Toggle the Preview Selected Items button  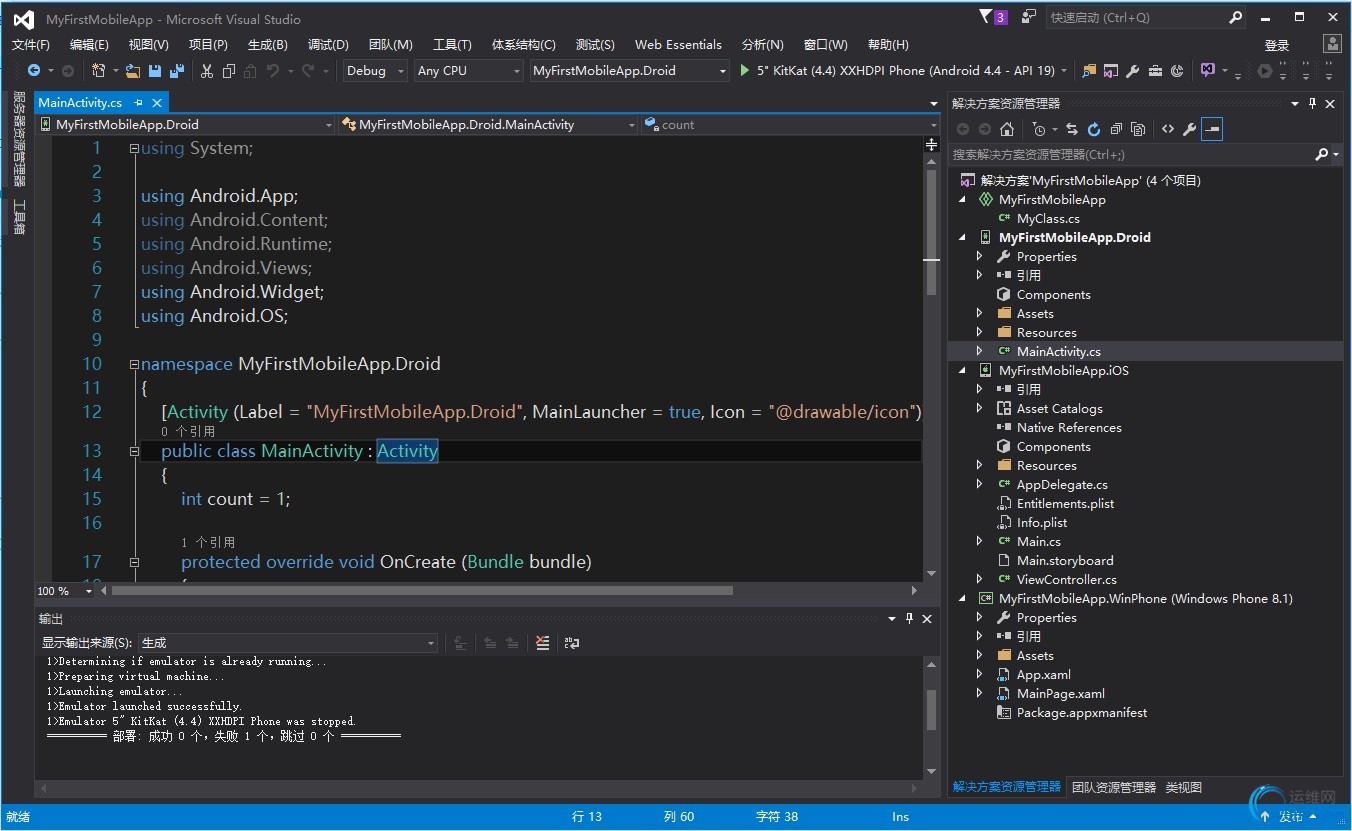pyautogui.click(x=1212, y=129)
